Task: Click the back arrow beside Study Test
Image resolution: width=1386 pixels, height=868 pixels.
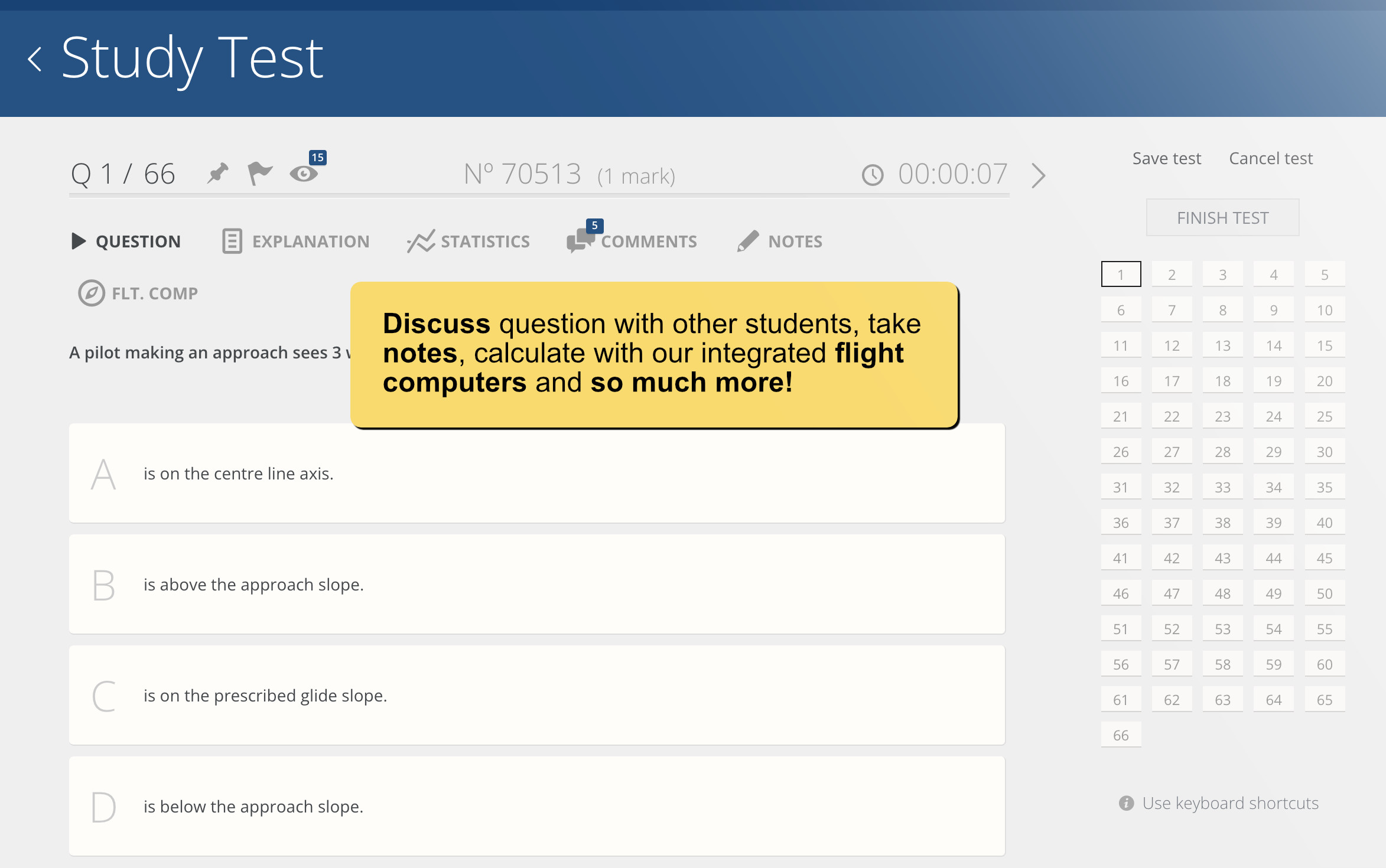Action: point(35,59)
